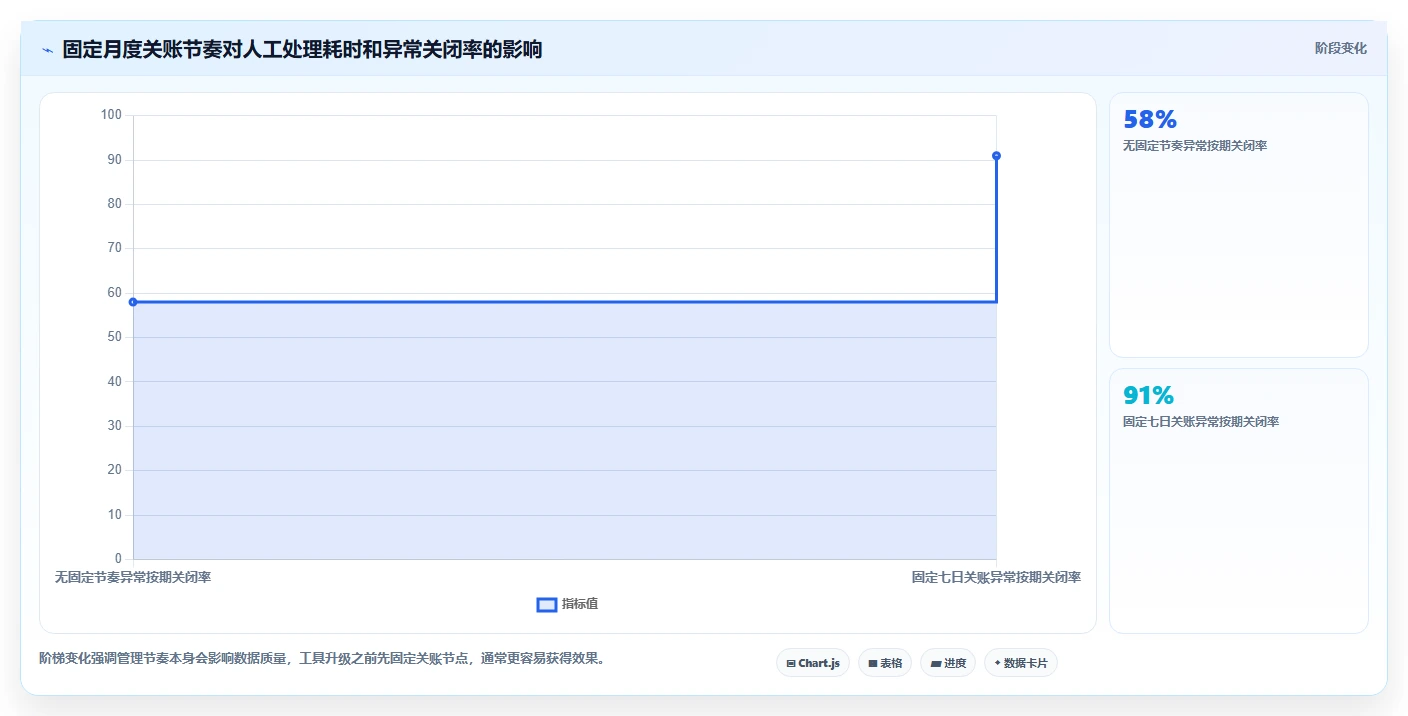
Task: Select the 表格 tag chip
Action: pyautogui.click(x=885, y=663)
